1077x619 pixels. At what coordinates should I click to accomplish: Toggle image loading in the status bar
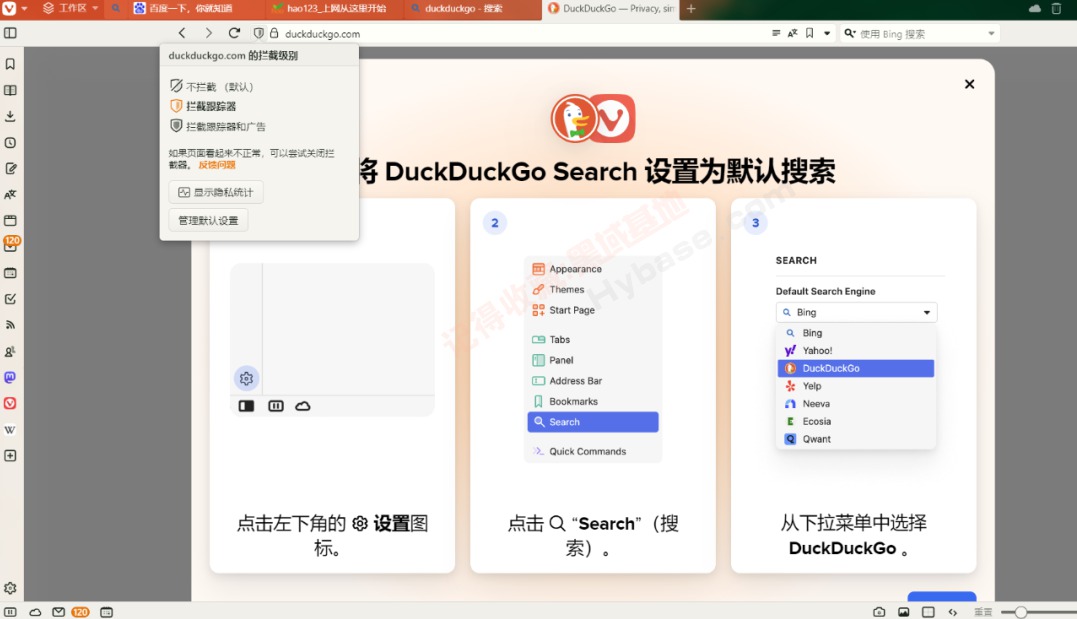[904, 611]
